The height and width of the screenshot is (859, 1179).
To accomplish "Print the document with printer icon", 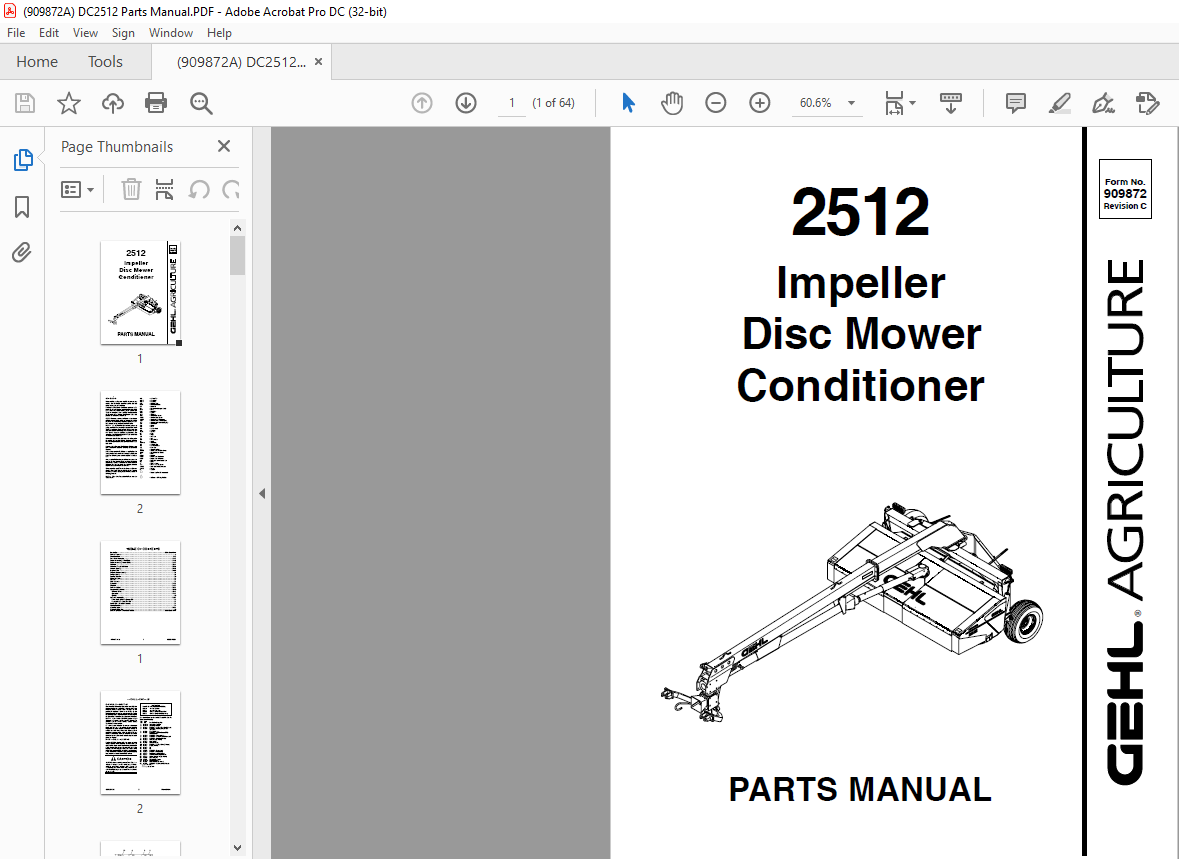I will click(x=156, y=103).
